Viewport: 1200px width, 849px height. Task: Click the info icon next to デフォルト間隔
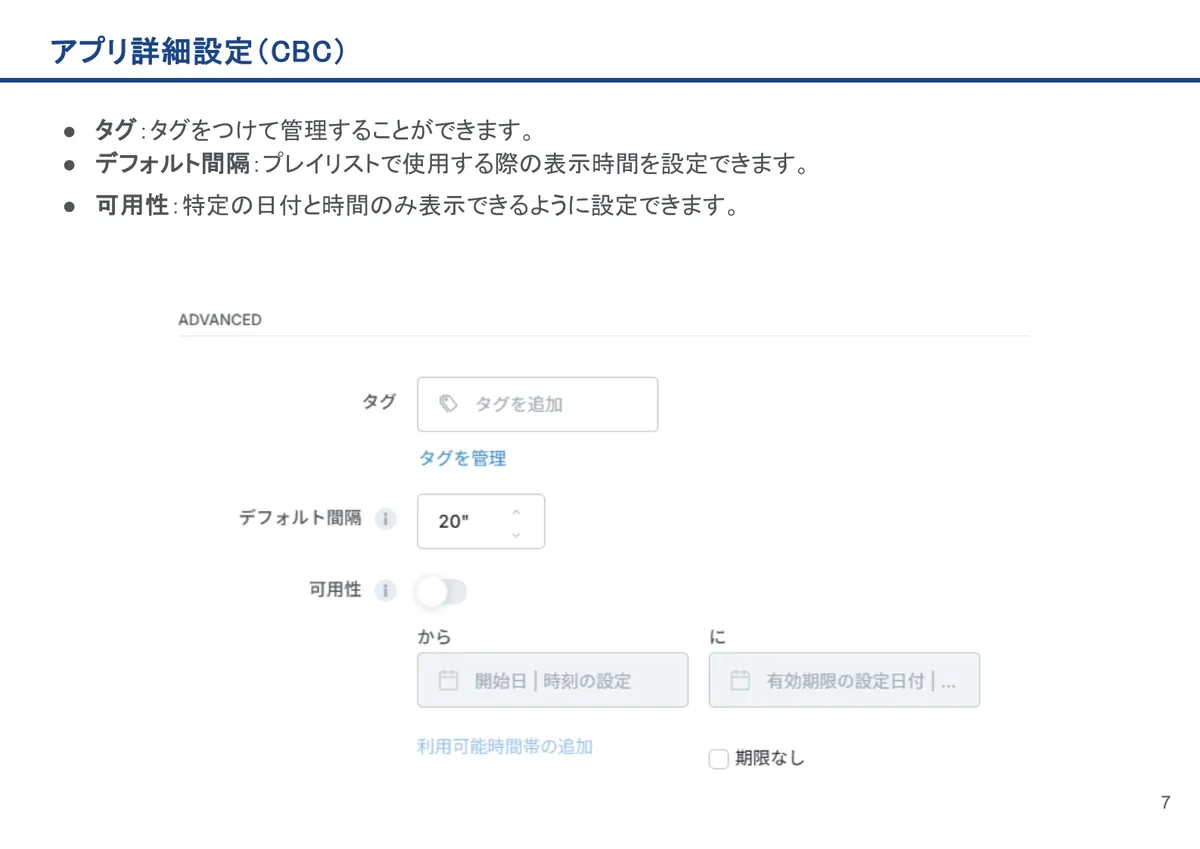pyautogui.click(x=385, y=520)
